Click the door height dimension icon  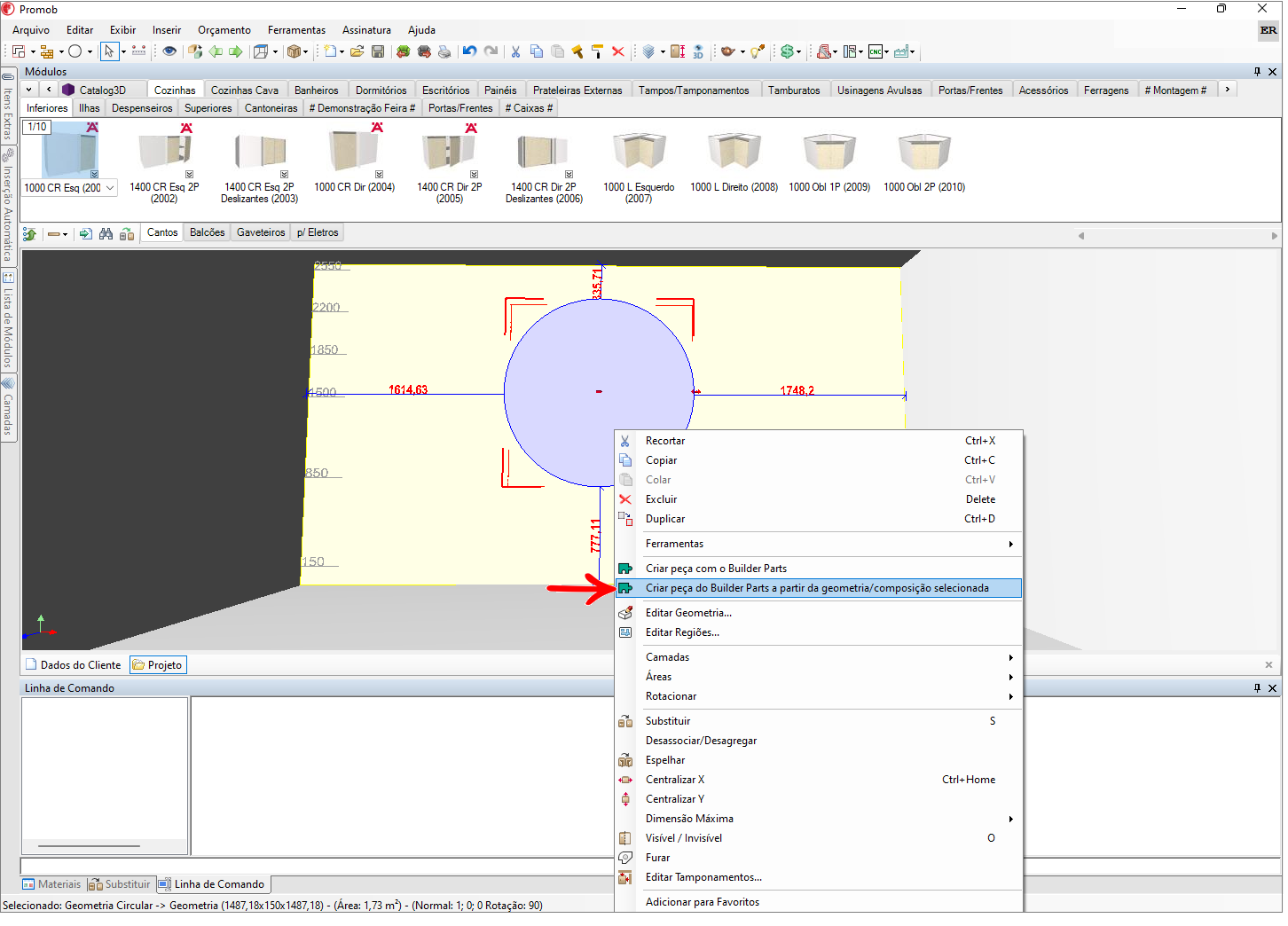pyautogui.click(x=678, y=51)
